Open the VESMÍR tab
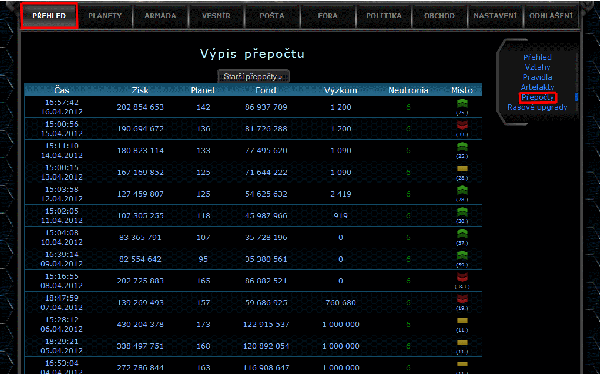 (216, 16)
